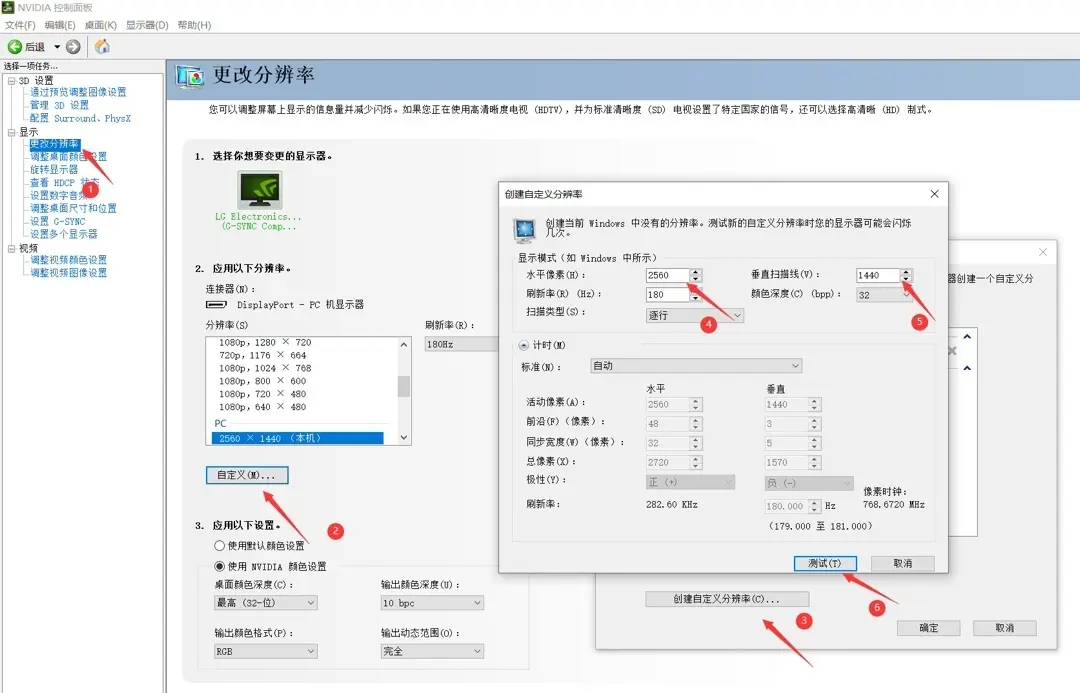Click the forward arrow icon in the toolbar
1080x693 pixels.
pos(73,47)
